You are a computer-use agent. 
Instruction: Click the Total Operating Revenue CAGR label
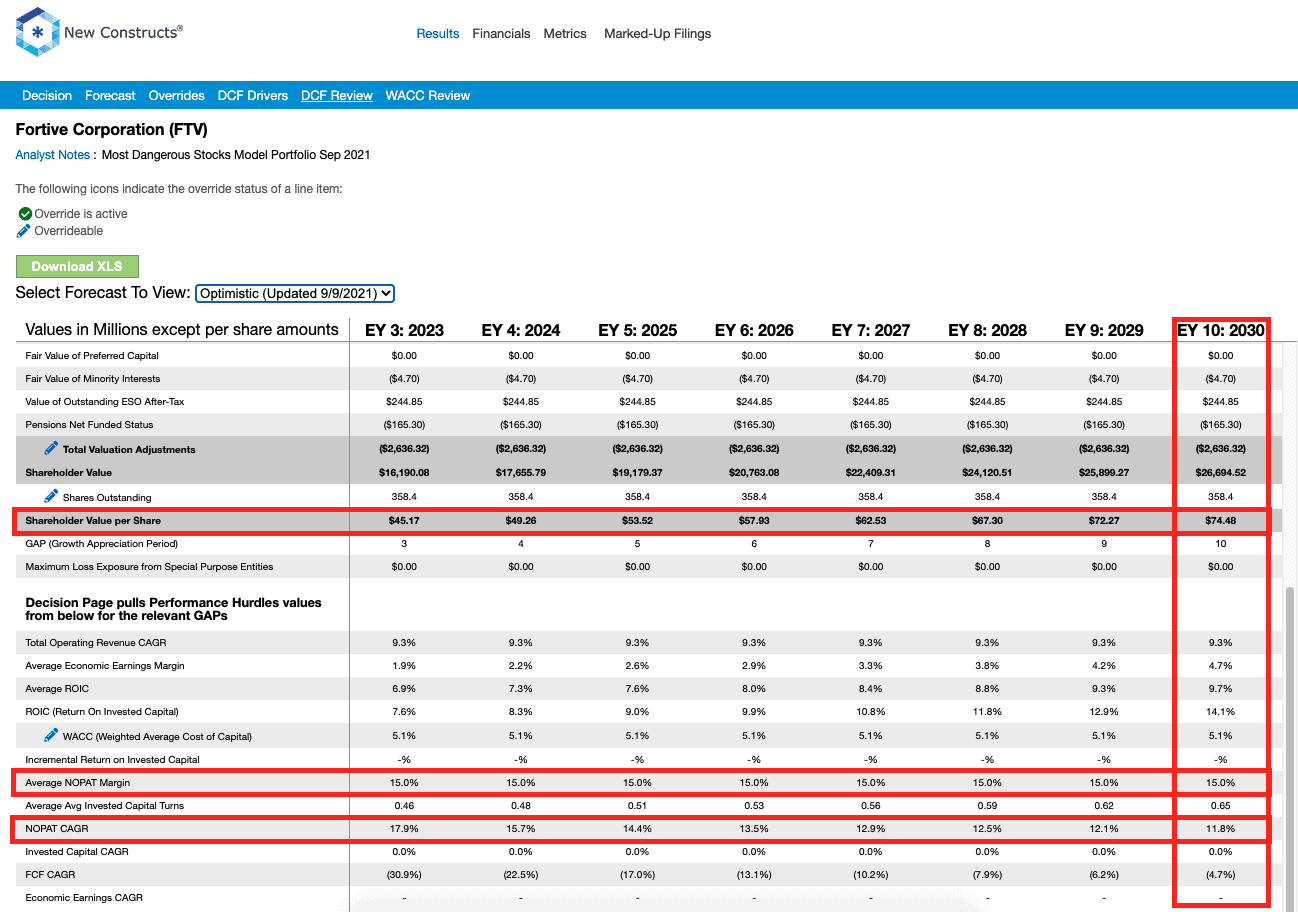(x=96, y=643)
